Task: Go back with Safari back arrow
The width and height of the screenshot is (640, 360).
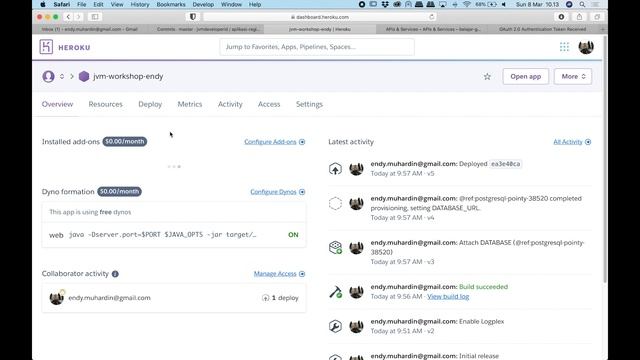Action: click(68, 17)
